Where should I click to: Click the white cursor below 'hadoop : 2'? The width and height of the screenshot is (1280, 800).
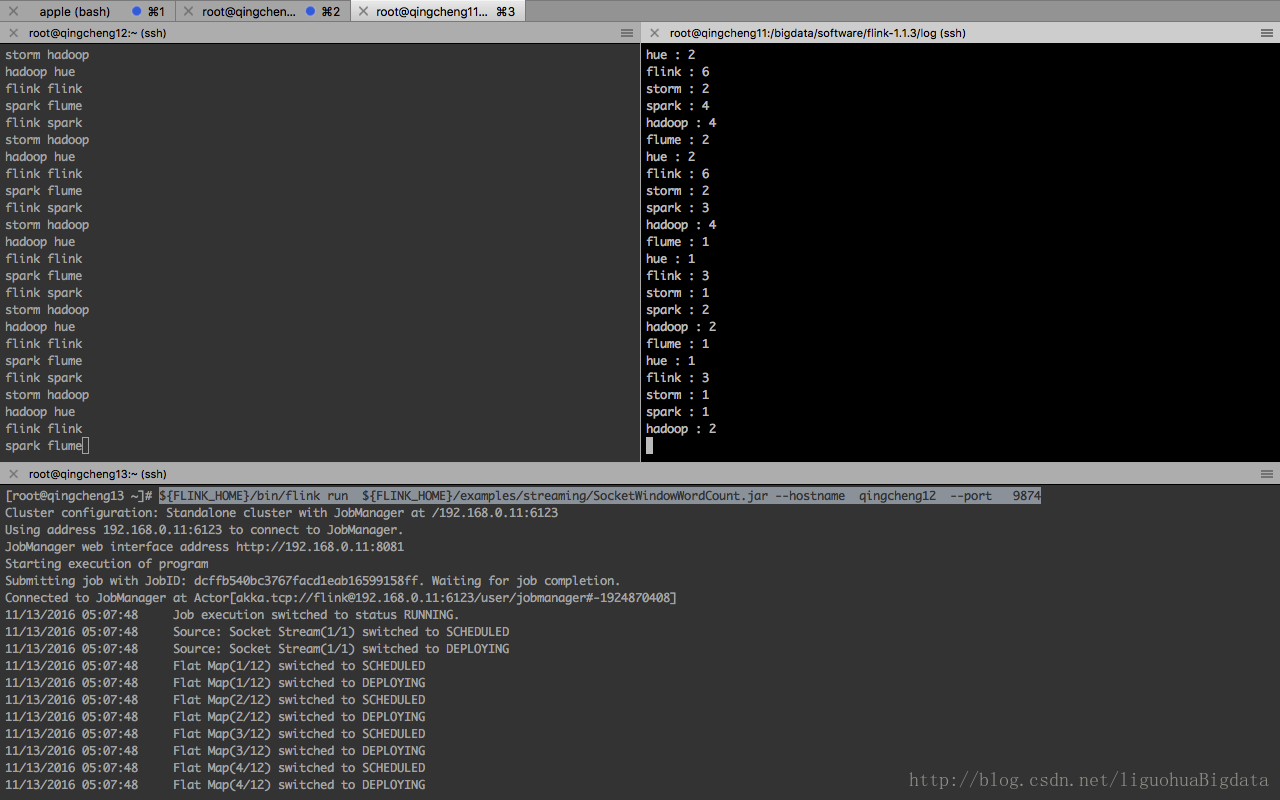(650, 446)
